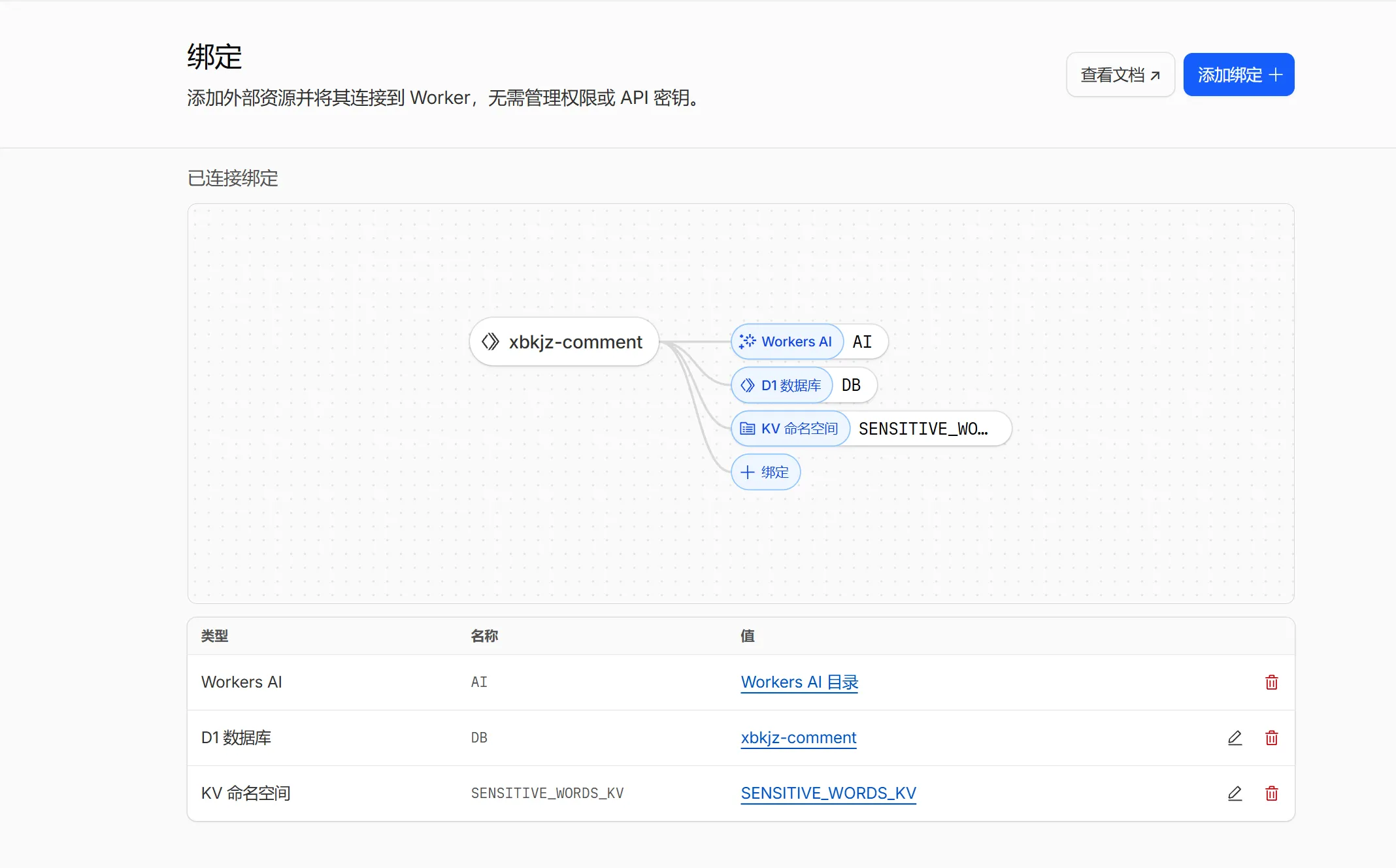
Task: Click the SENSITIVE_WORDS_KV name cell
Action: click(547, 793)
